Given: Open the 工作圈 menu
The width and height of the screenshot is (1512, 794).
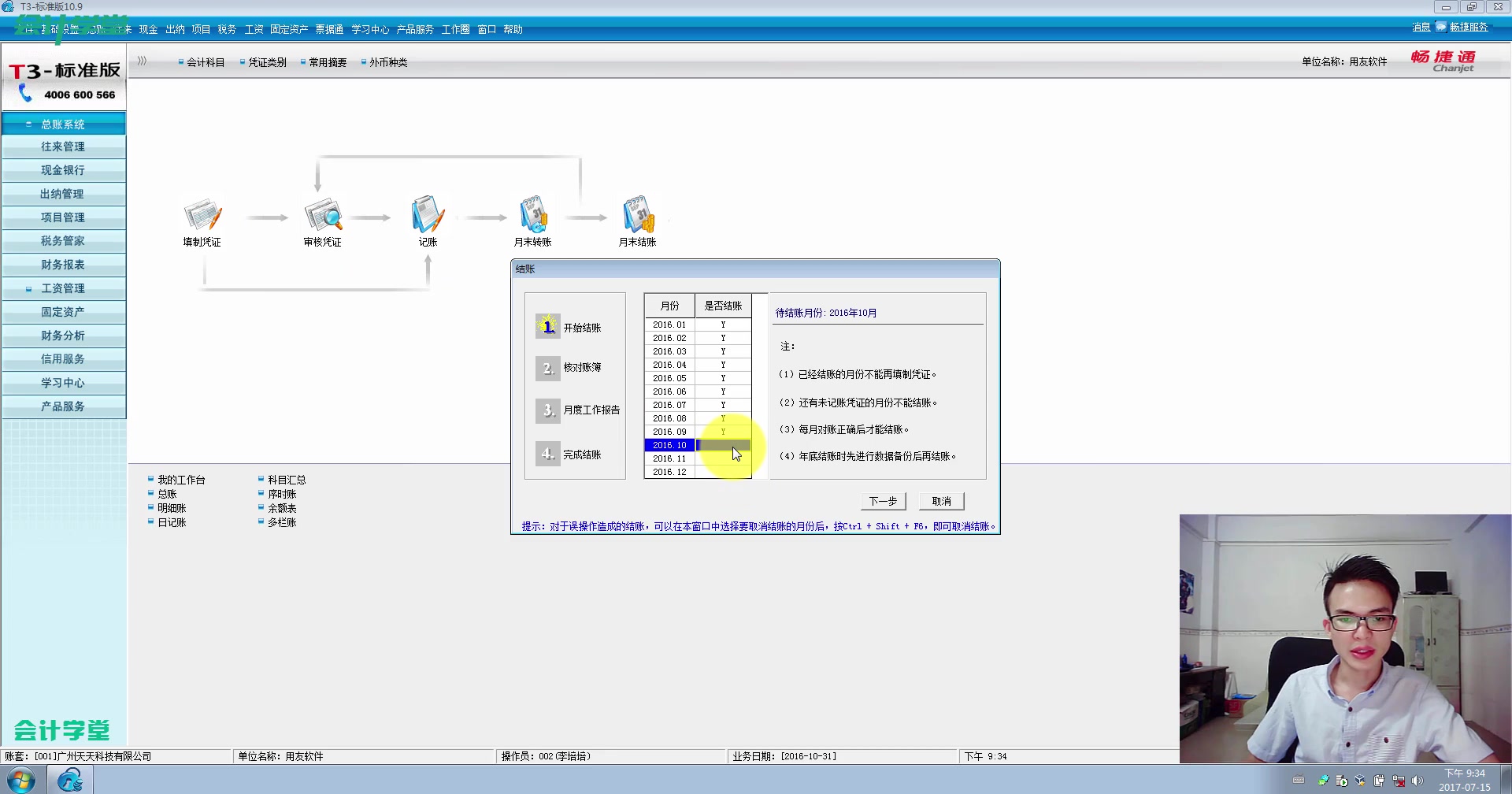Looking at the screenshot, I should click(x=455, y=29).
